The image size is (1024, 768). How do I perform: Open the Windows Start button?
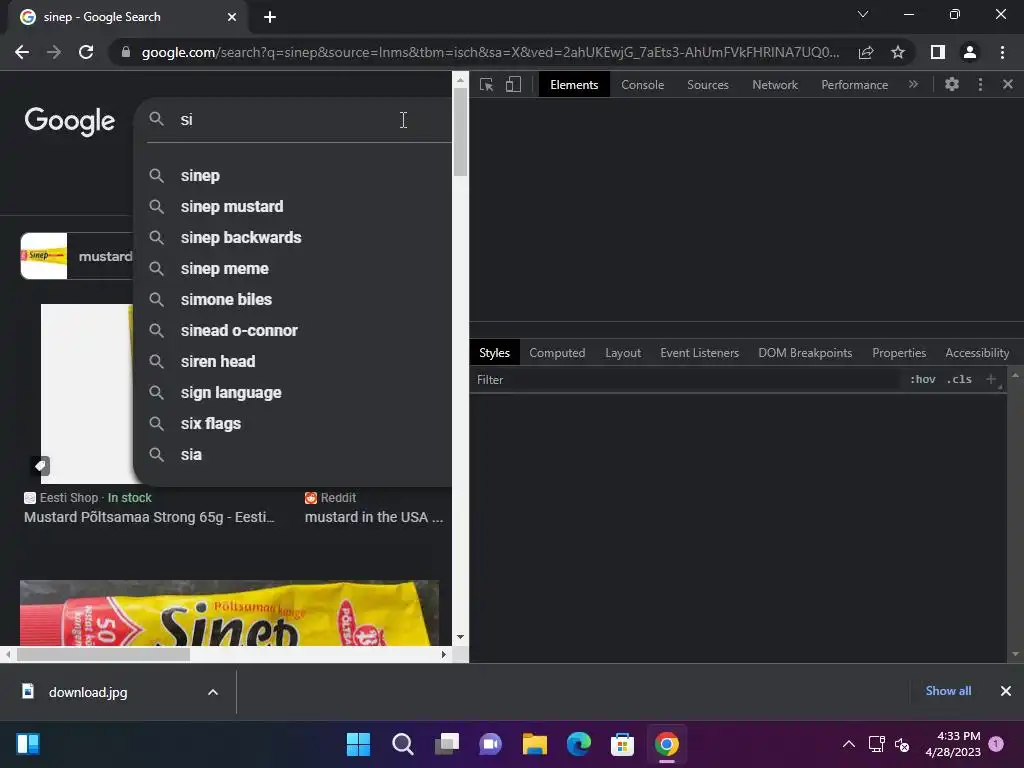[x=359, y=744]
